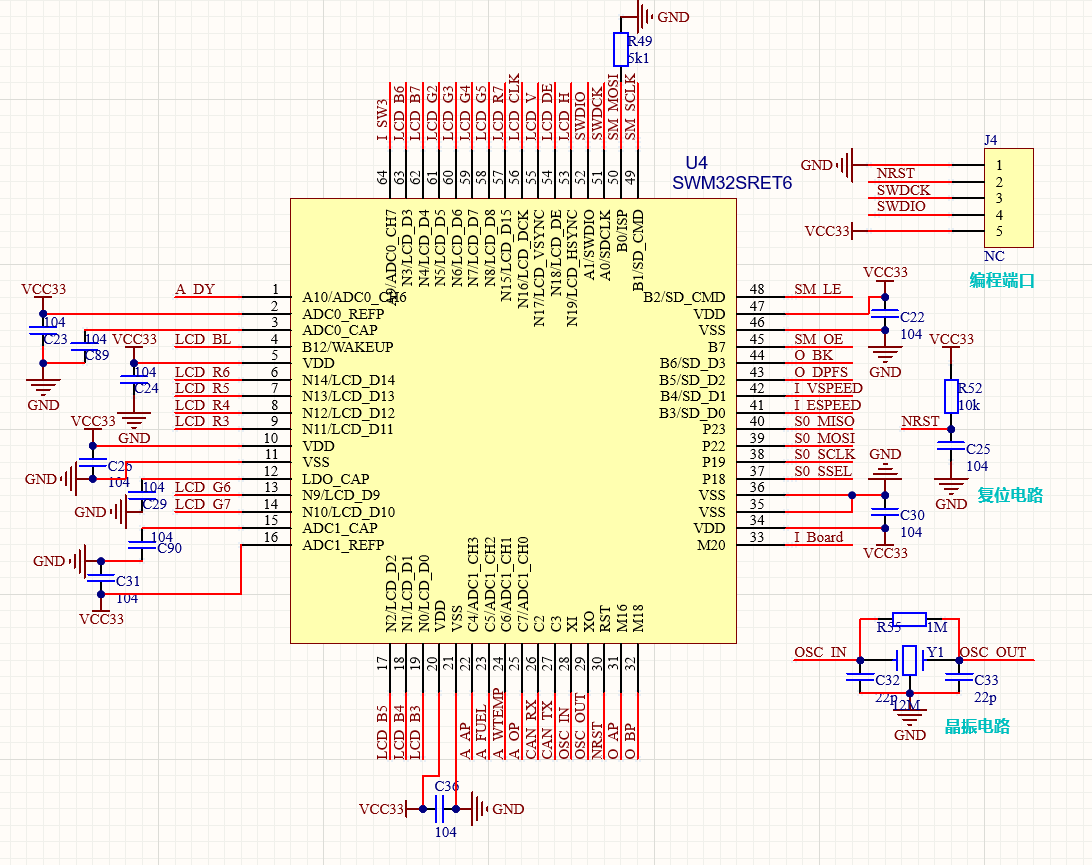Screen dimensions: 1092x865
Task: Click the NC label under J4
Action: pyautogui.click(x=994, y=256)
